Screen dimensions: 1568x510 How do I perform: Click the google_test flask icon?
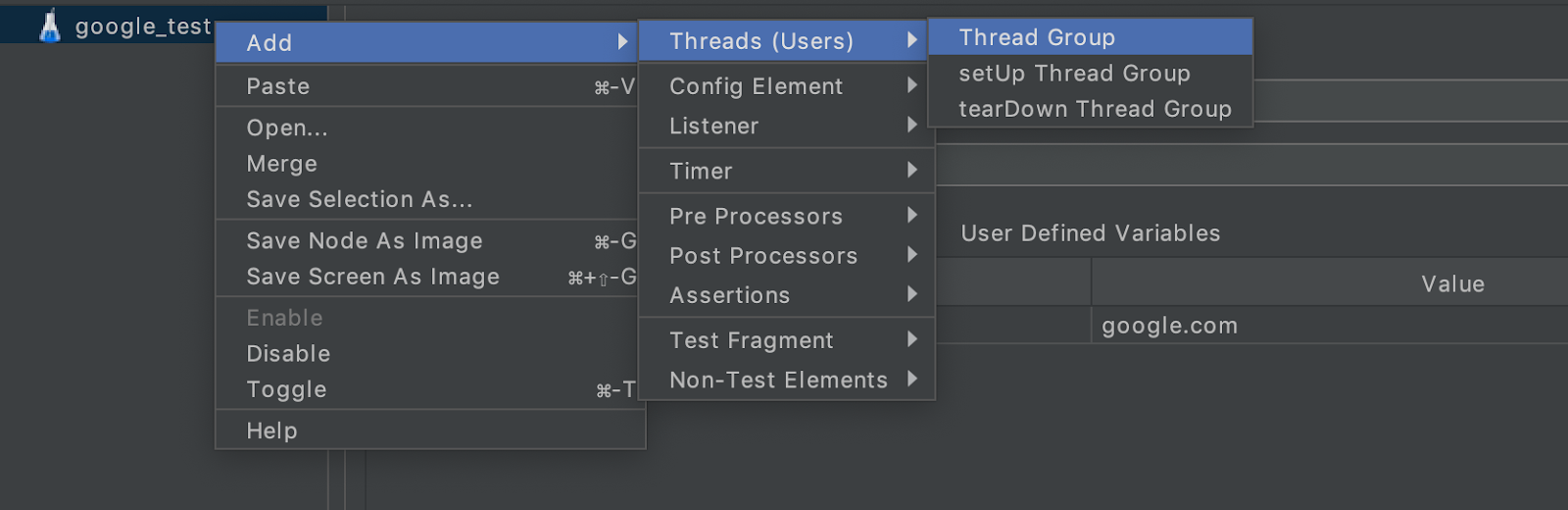click(x=50, y=25)
